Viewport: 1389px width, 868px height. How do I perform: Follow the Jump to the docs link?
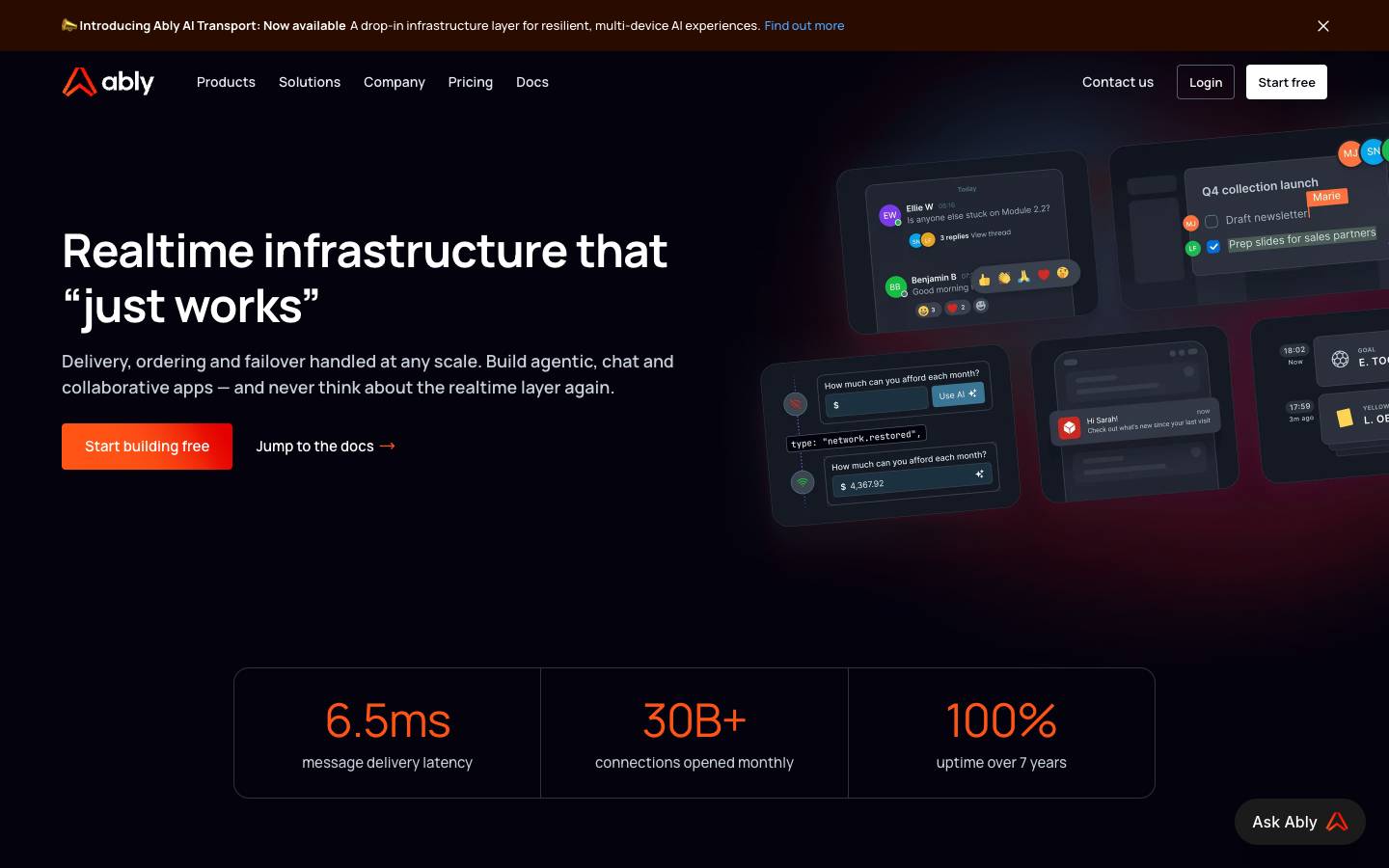326,447
